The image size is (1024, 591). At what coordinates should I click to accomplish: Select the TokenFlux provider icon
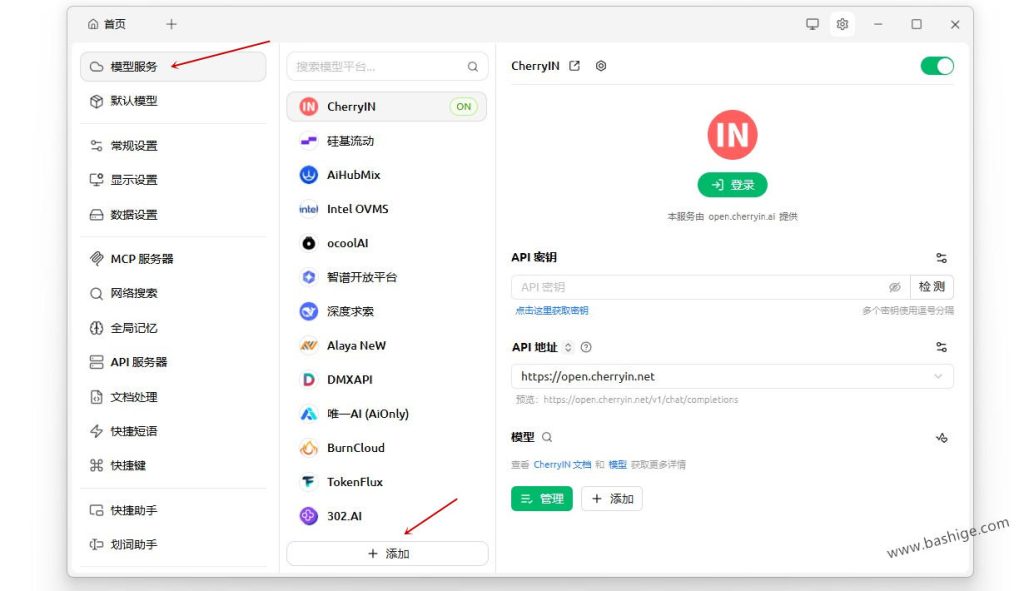[x=308, y=482]
